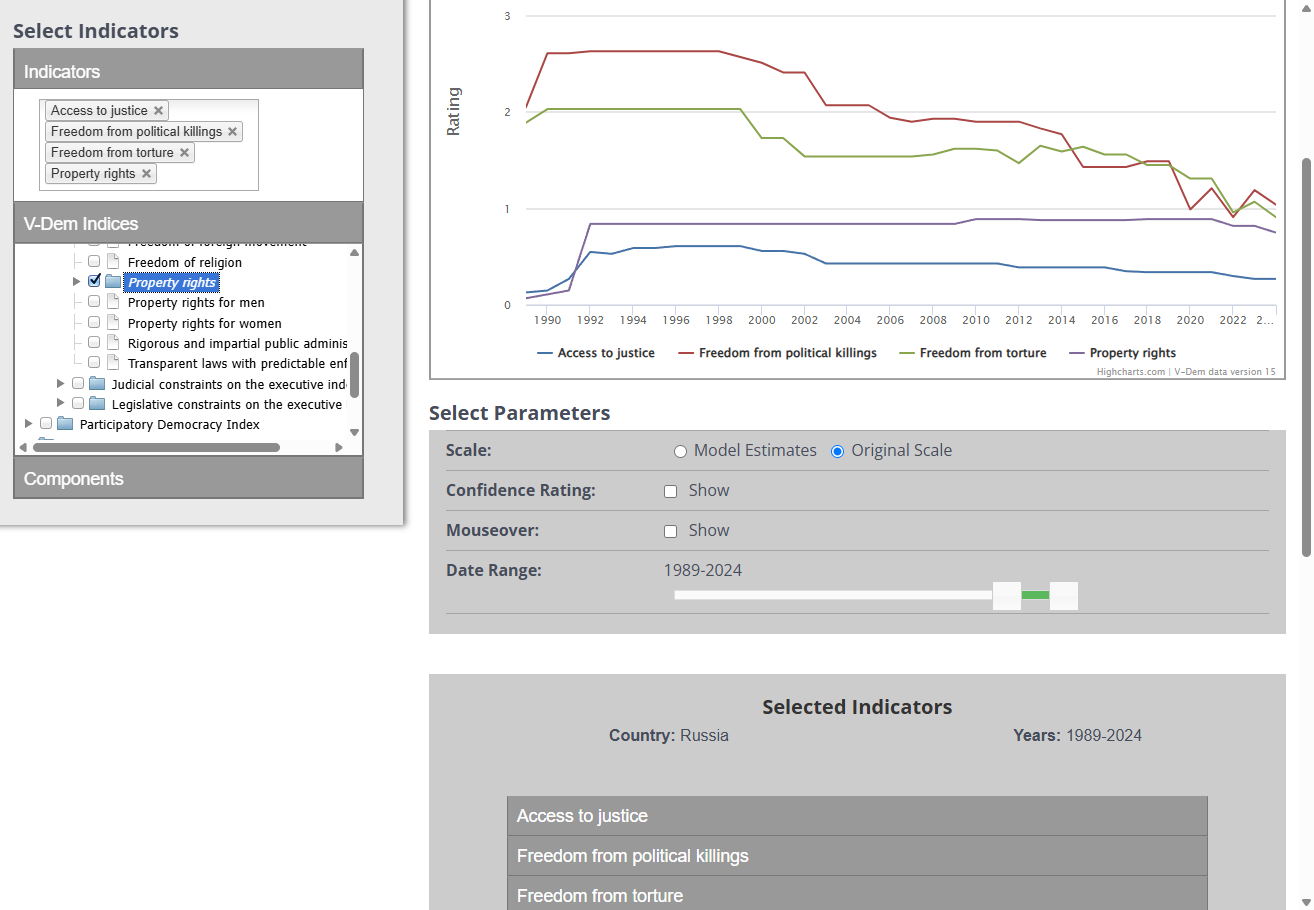Expand the Property rights tree node
Viewport: 1314px width, 910px height.
click(x=77, y=282)
